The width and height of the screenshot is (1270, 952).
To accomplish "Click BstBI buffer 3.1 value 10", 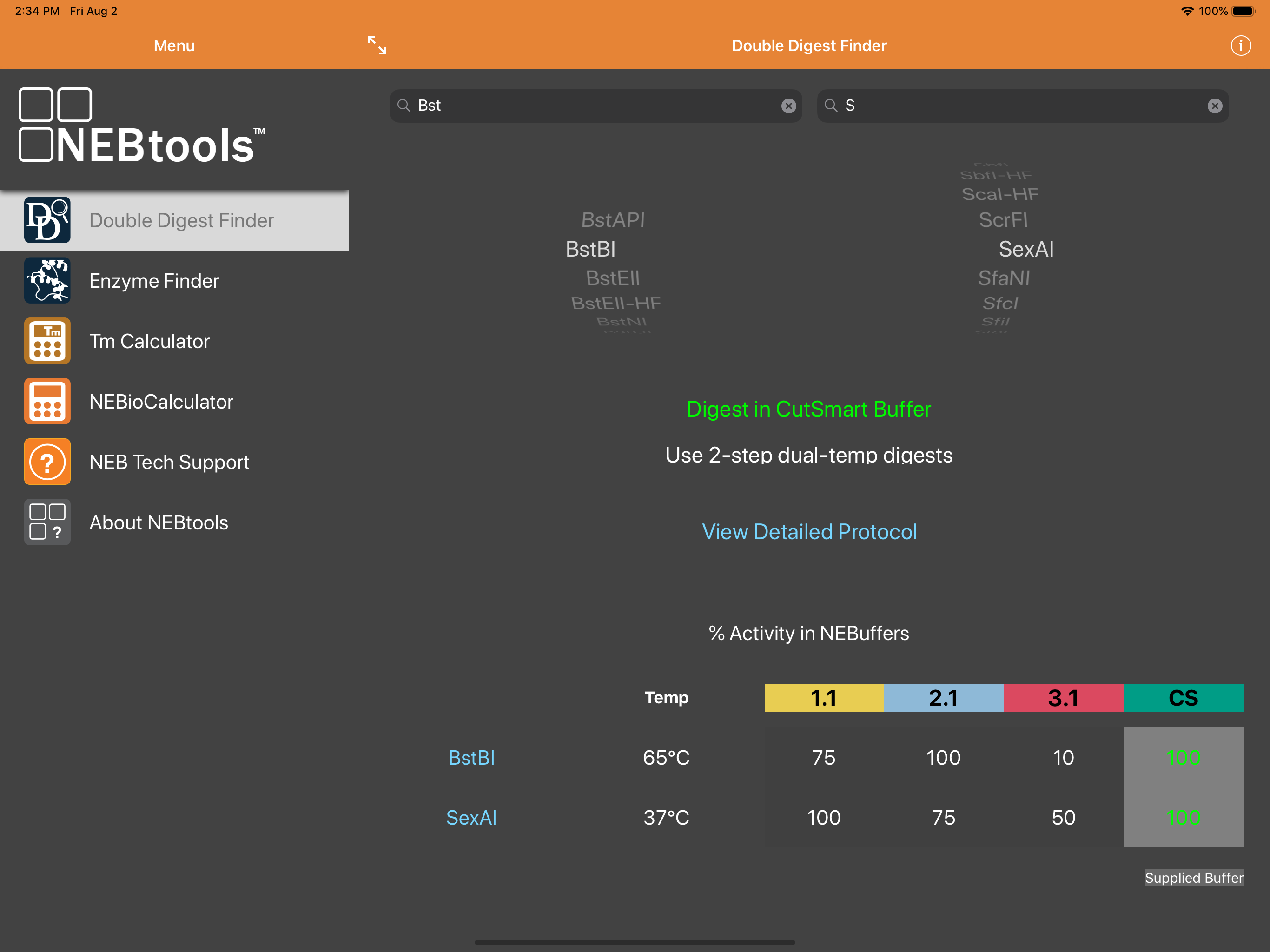I will (x=1063, y=757).
